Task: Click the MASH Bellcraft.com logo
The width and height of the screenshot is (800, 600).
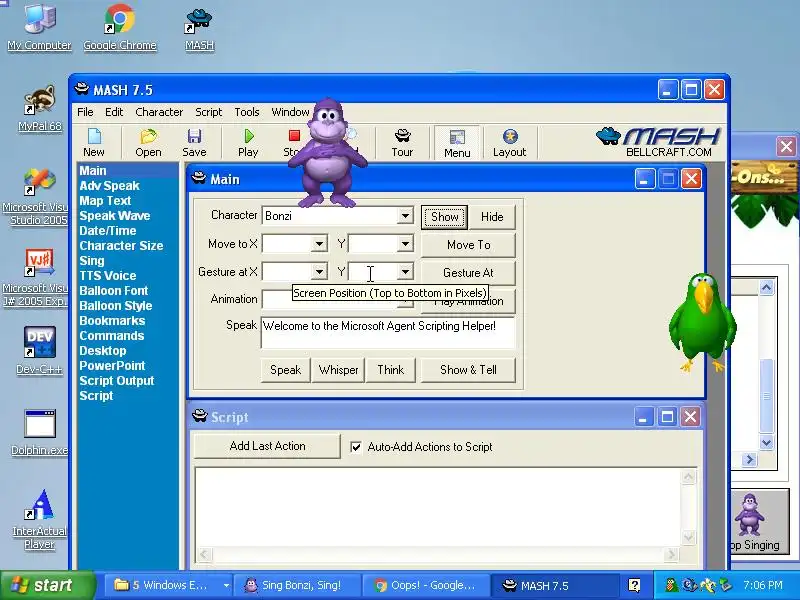Action: tap(659, 142)
